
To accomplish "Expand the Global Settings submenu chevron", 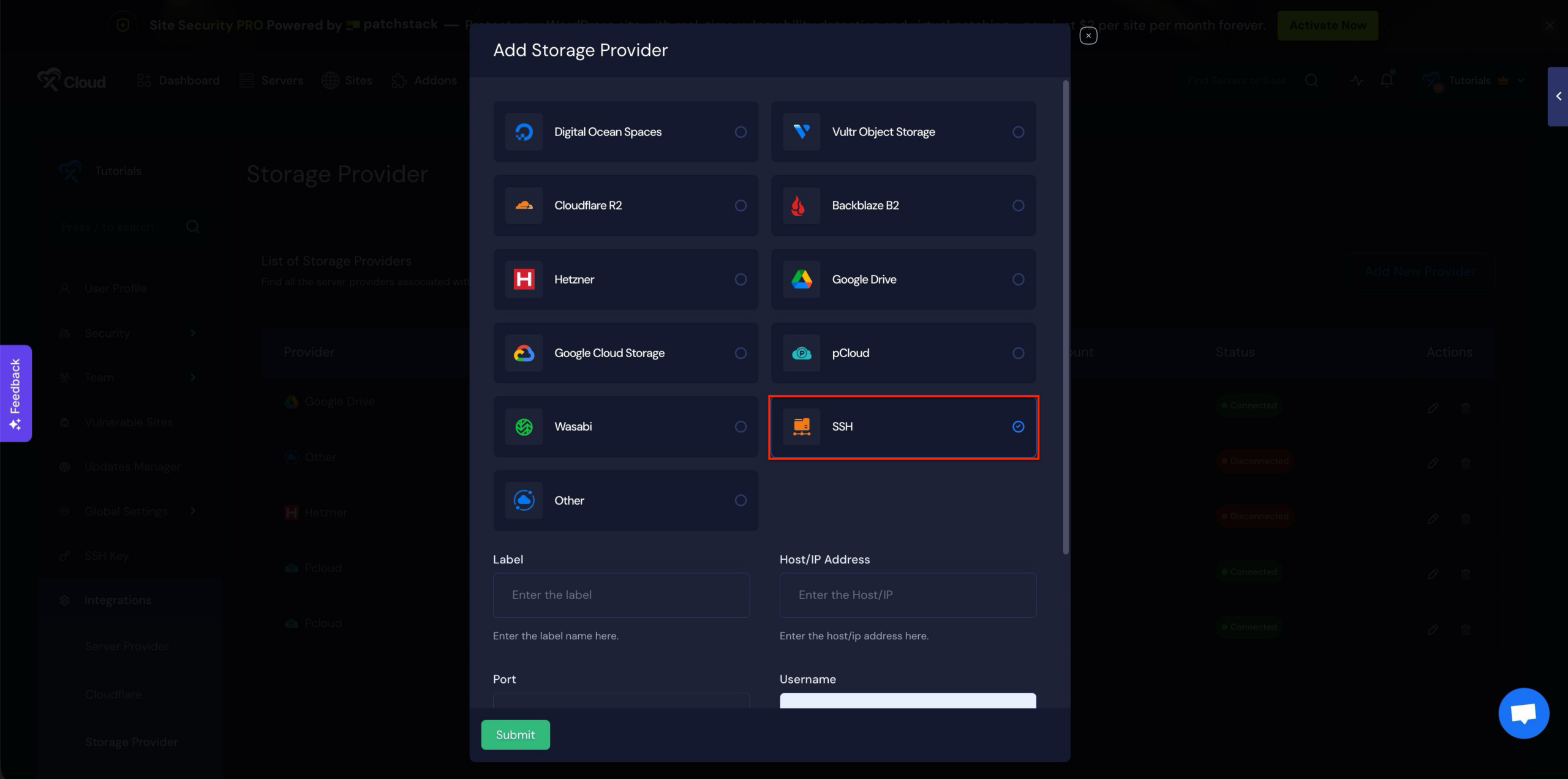I will point(193,511).
